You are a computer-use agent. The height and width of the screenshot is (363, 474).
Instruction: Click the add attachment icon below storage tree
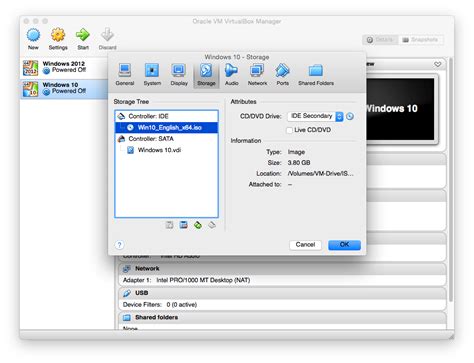[x=169, y=225]
